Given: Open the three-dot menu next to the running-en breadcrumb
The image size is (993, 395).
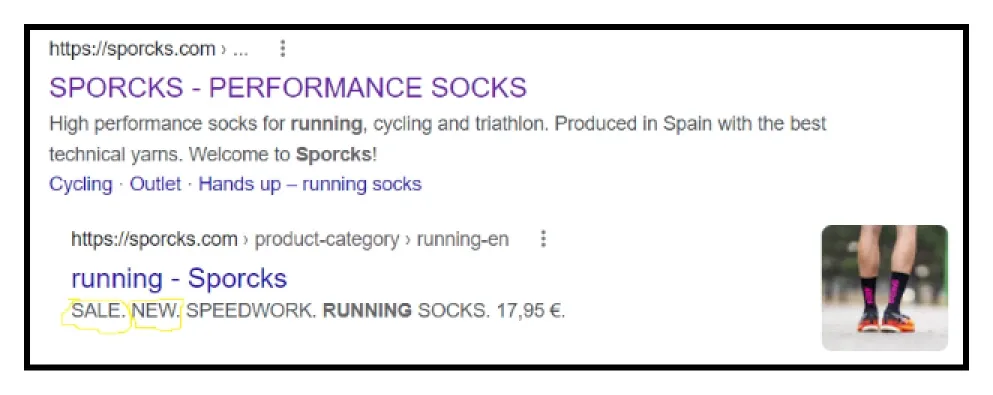Looking at the screenshot, I should click(x=542, y=239).
